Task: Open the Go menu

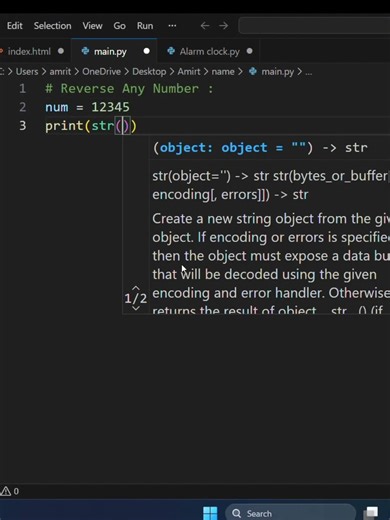Action: pyautogui.click(x=119, y=26)
